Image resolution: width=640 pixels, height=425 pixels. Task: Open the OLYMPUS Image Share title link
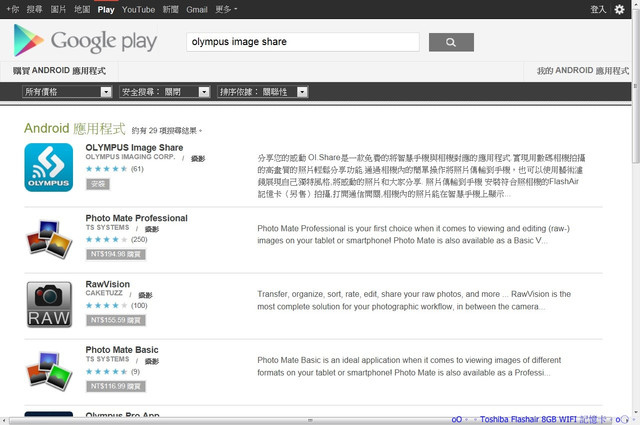[134, 147]
